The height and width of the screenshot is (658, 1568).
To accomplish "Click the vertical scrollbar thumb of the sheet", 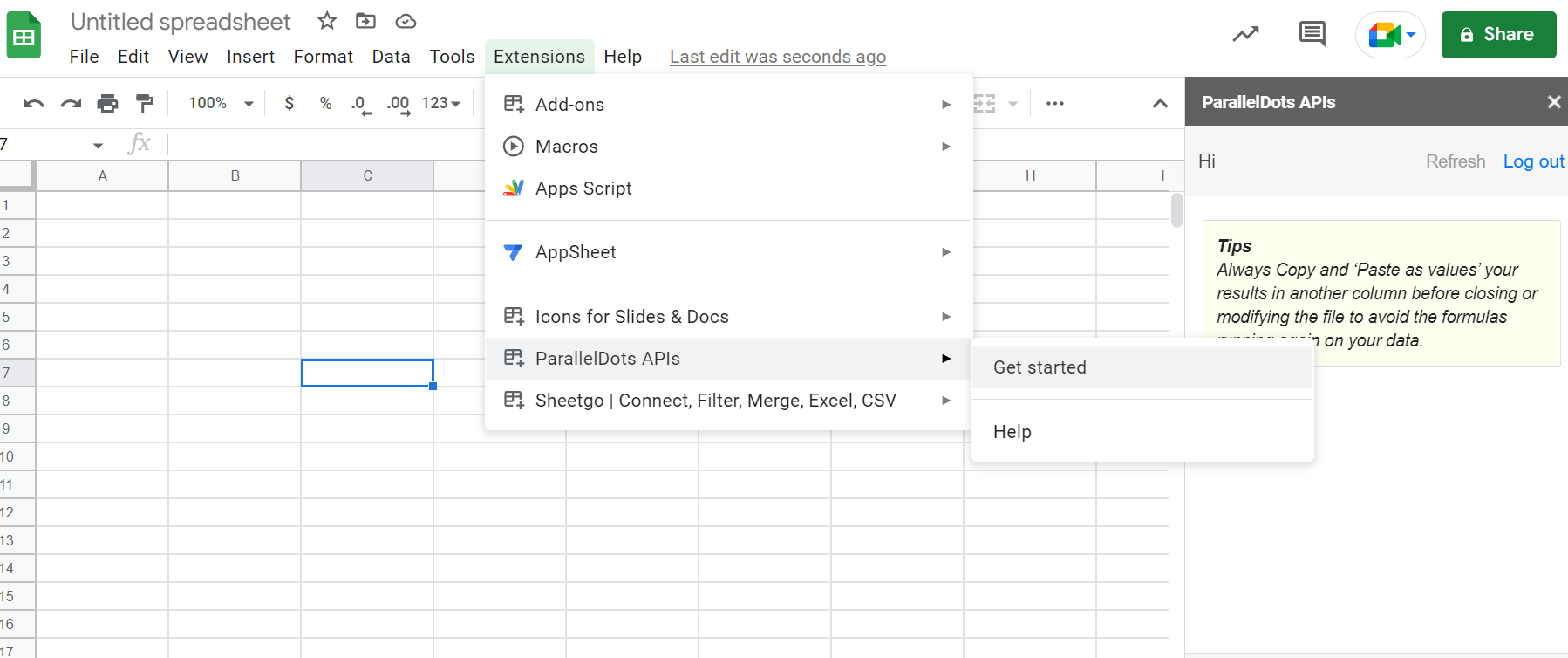I will click(1177, 210).
